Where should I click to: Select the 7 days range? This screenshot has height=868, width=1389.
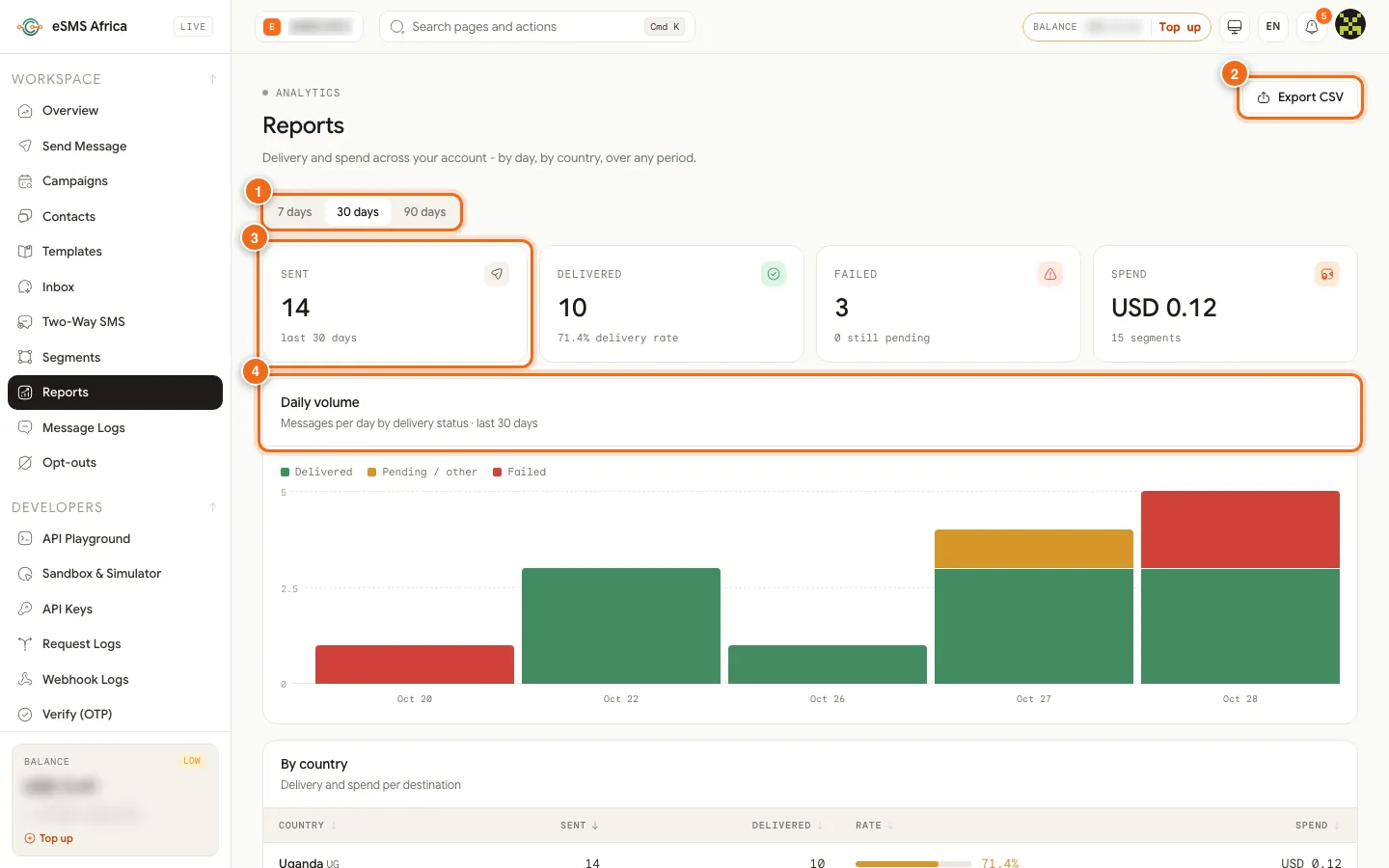pos(295,212)
